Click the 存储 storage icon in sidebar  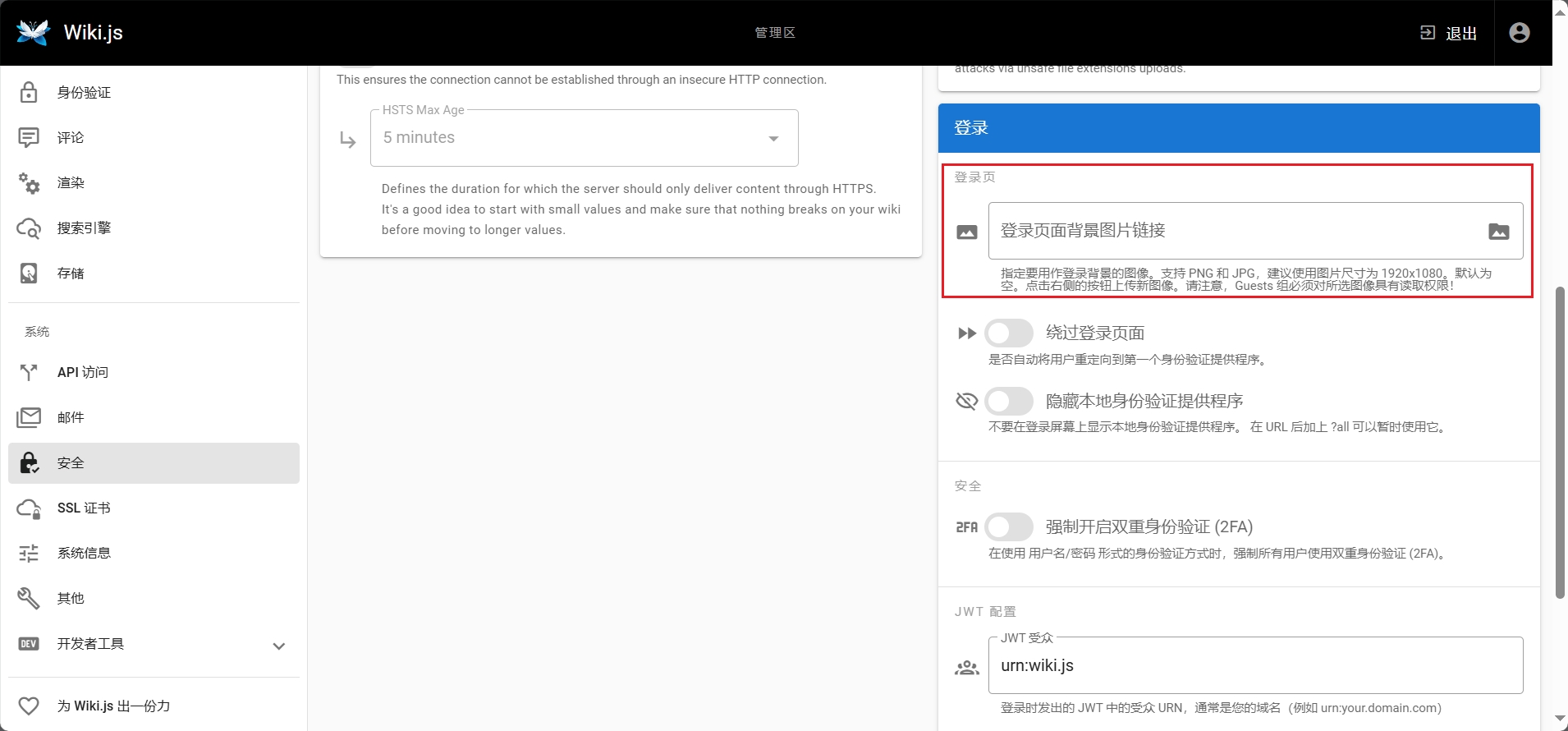pyautogui.click(x=29, y=274)
